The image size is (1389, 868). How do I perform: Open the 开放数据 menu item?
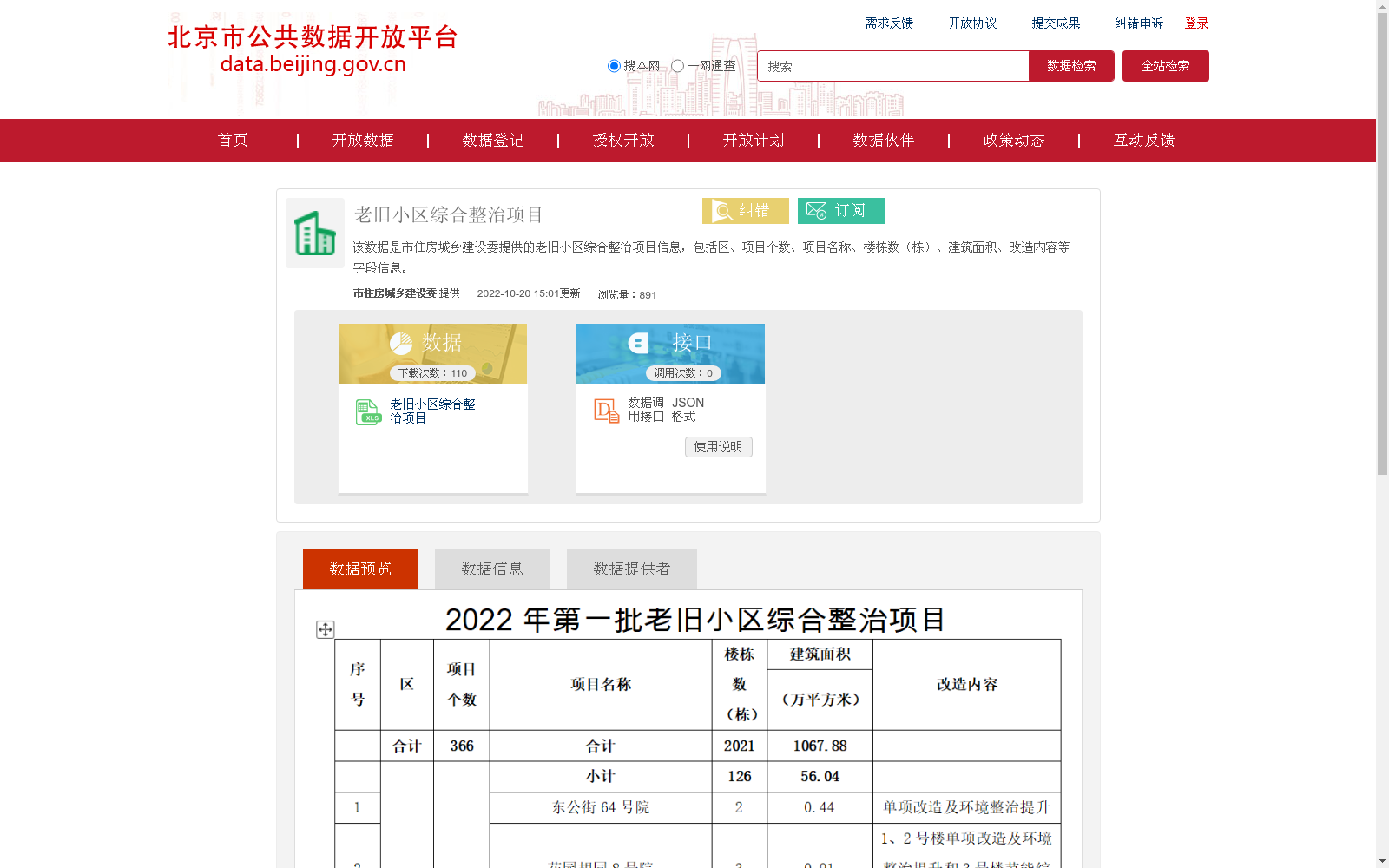tap(363, 141)
